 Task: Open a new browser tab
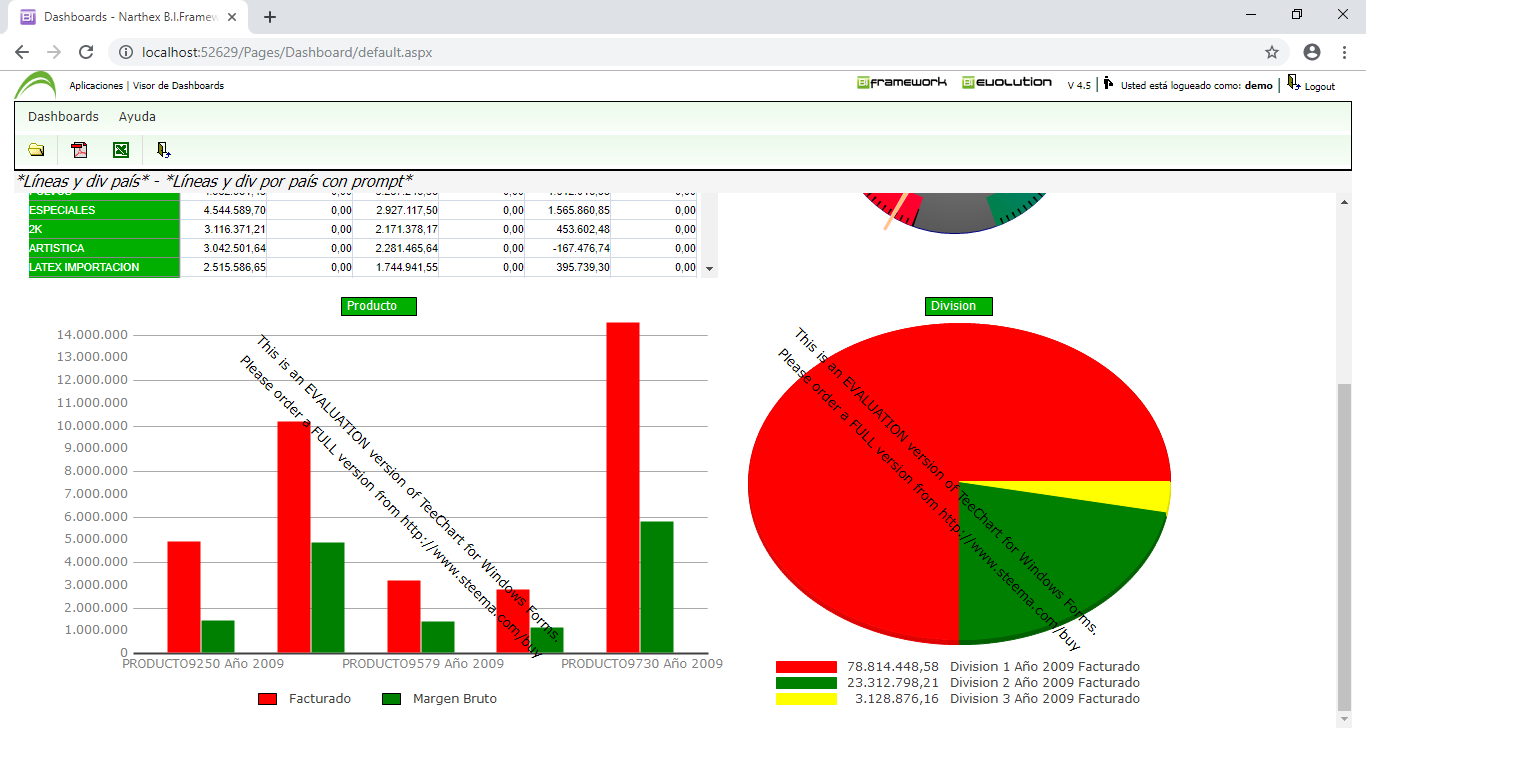click(x=270, y=17)
